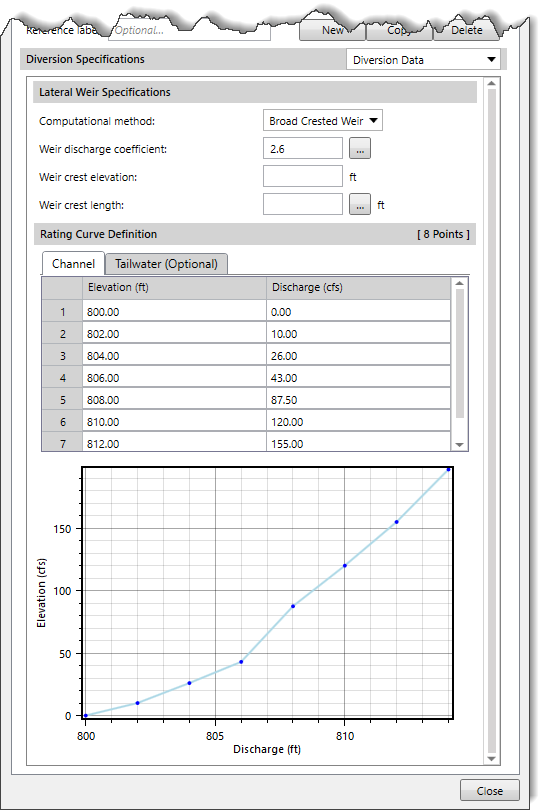Screen dimensions: 540x810
Task: Click the discharge cell 0.00
Action: [x=358, y=311]
